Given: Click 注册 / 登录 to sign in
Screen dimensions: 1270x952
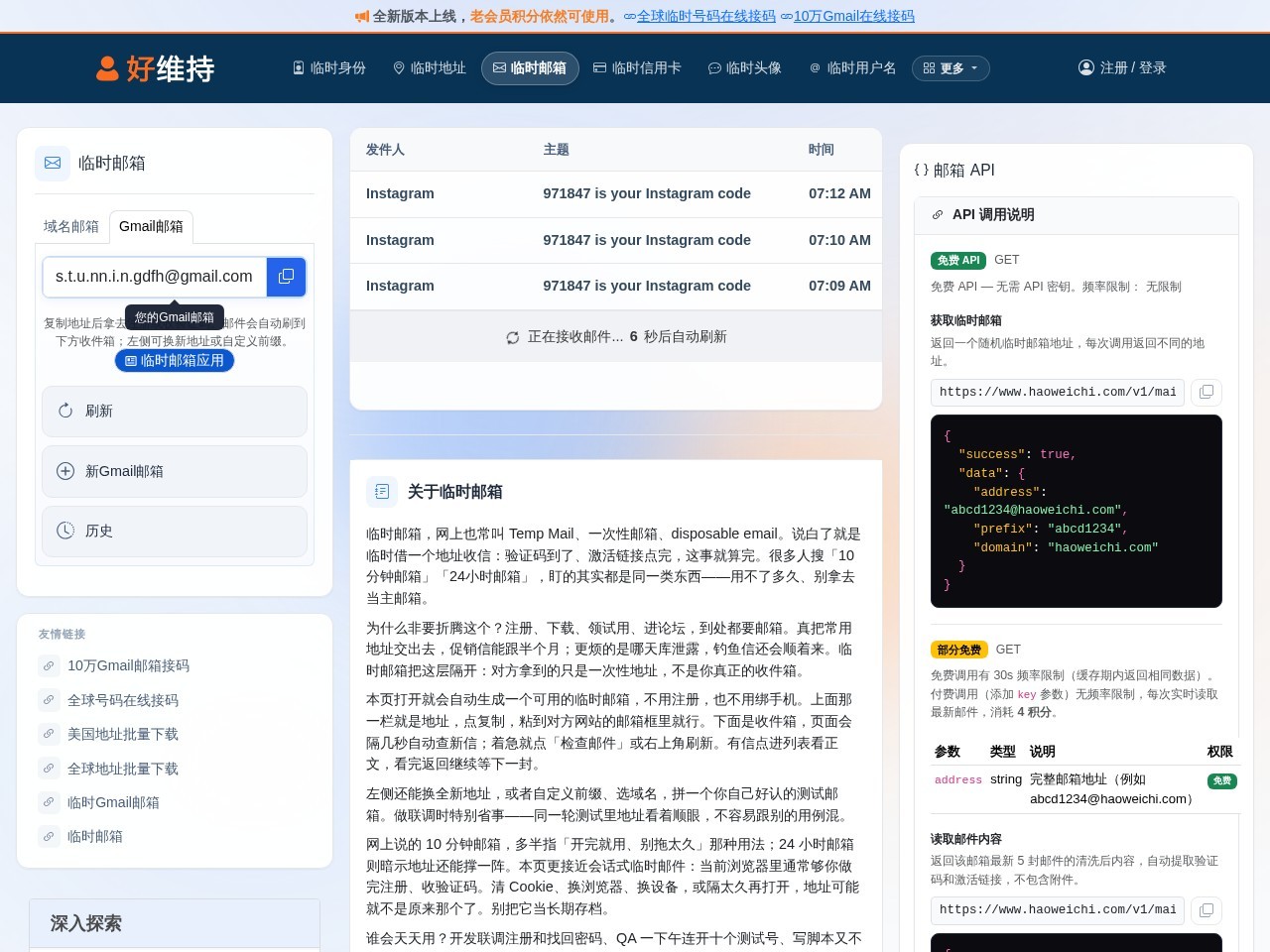Looking at the screenshot, I should pos(1122,67).
